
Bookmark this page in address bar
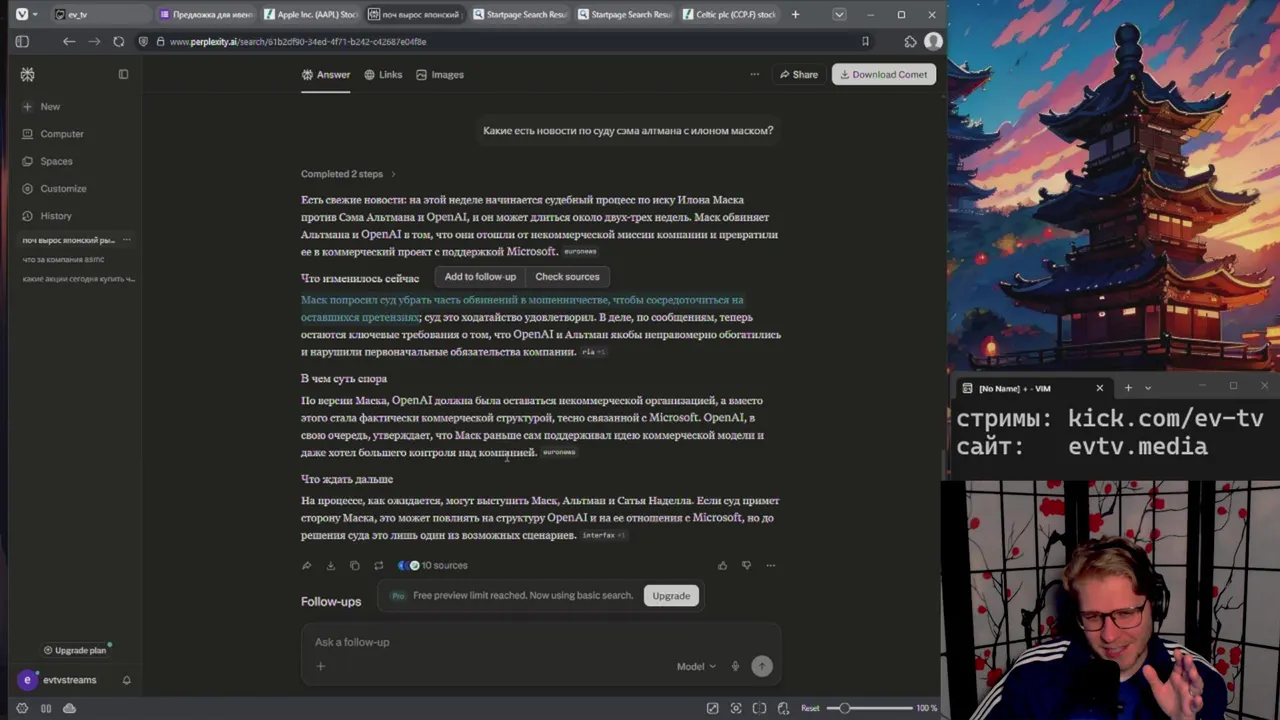865,42
